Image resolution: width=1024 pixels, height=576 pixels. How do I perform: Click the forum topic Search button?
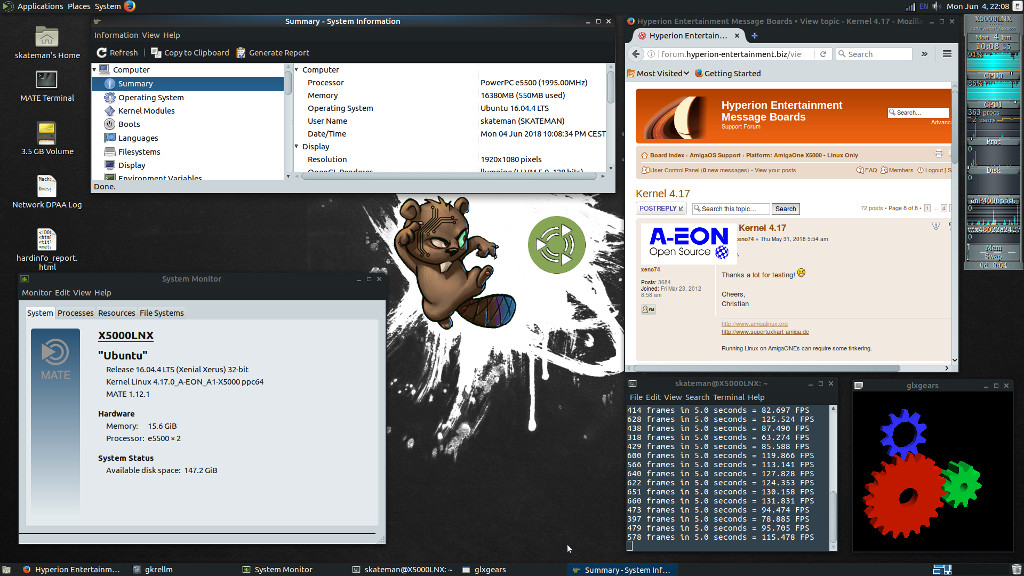(x=786, y=209)
